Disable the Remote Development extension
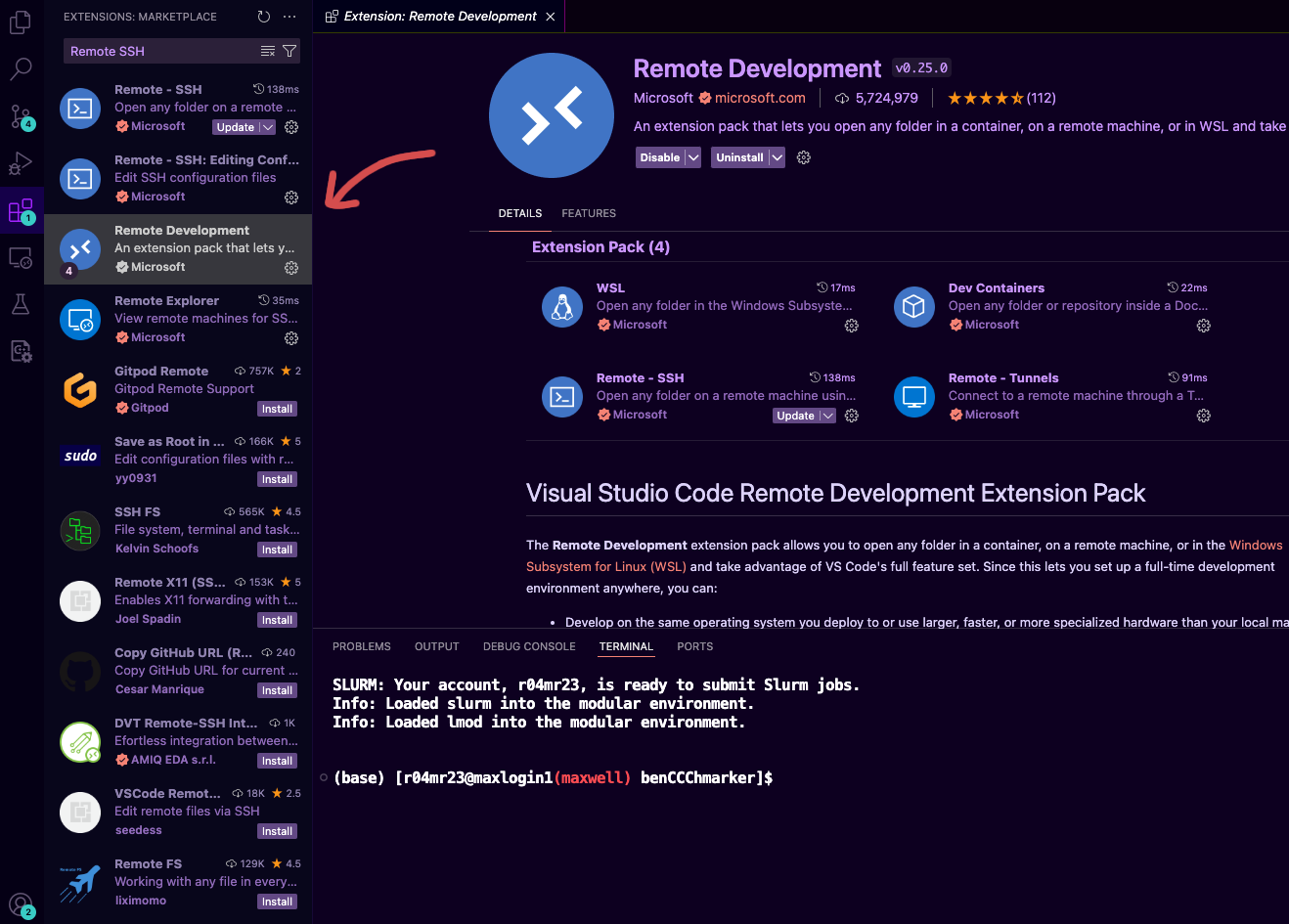Viewport: 1289px width, 924px height. (660, 157)
